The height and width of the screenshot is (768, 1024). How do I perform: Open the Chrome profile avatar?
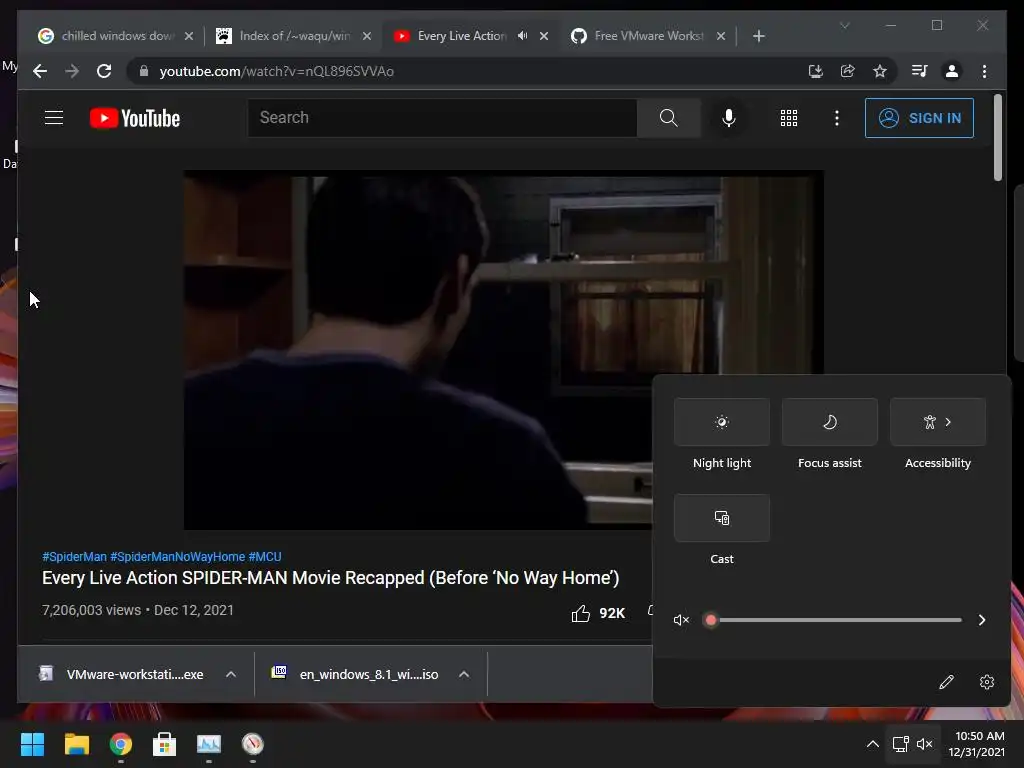(x=952, y=71)
